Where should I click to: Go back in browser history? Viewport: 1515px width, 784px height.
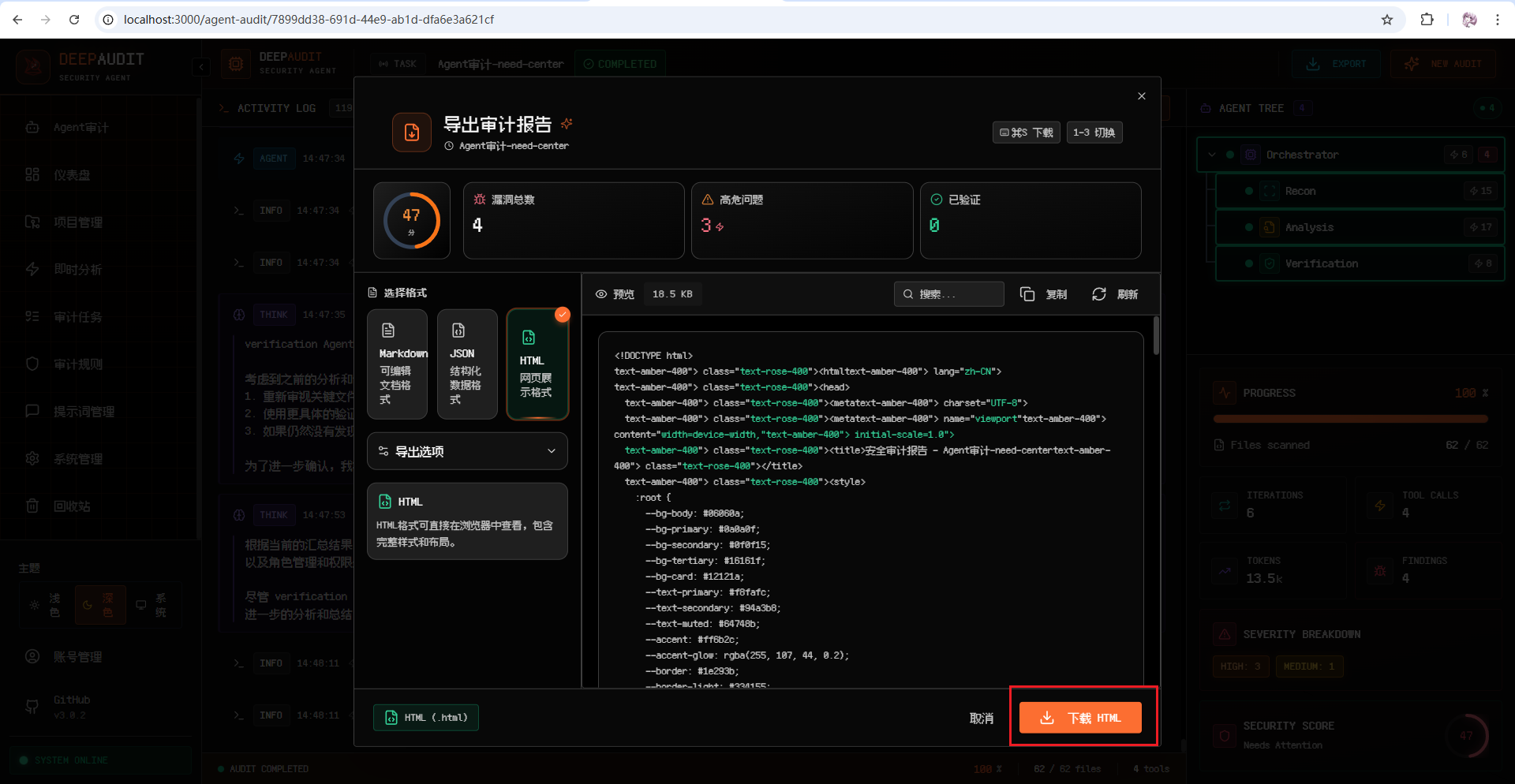tap(17, 20)
